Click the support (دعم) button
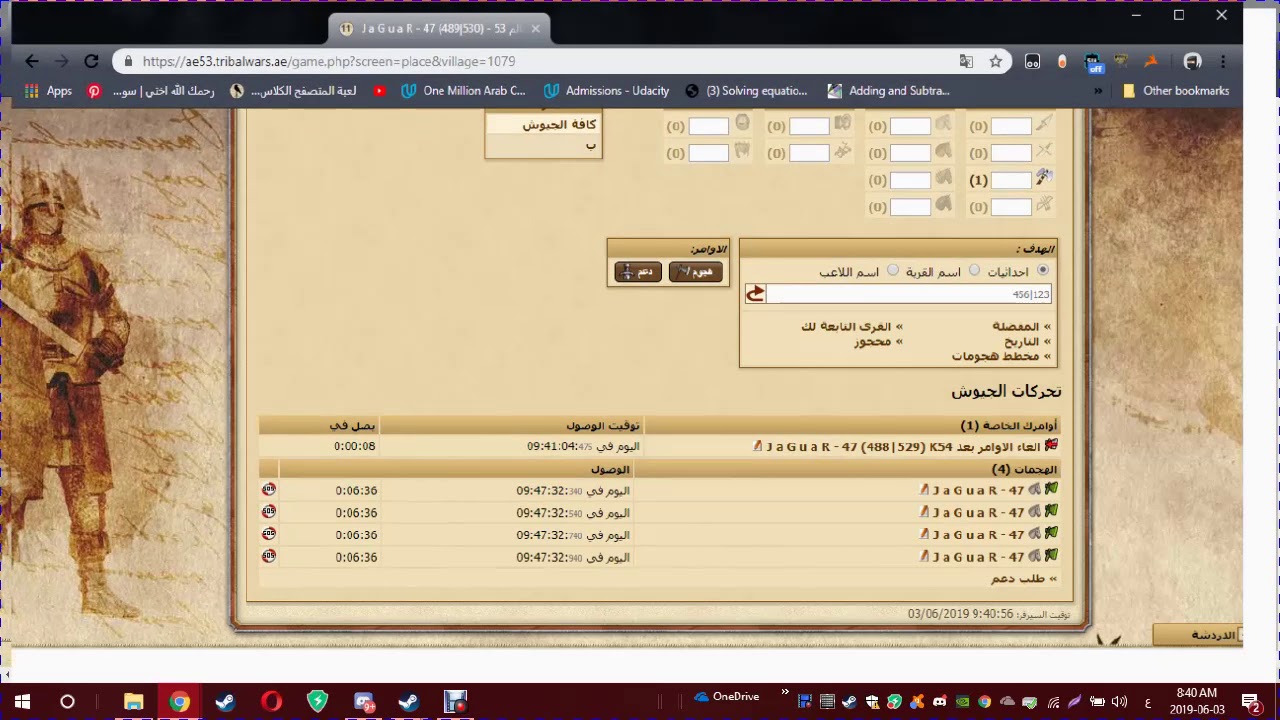1280x720 pixels. [638, 271]
